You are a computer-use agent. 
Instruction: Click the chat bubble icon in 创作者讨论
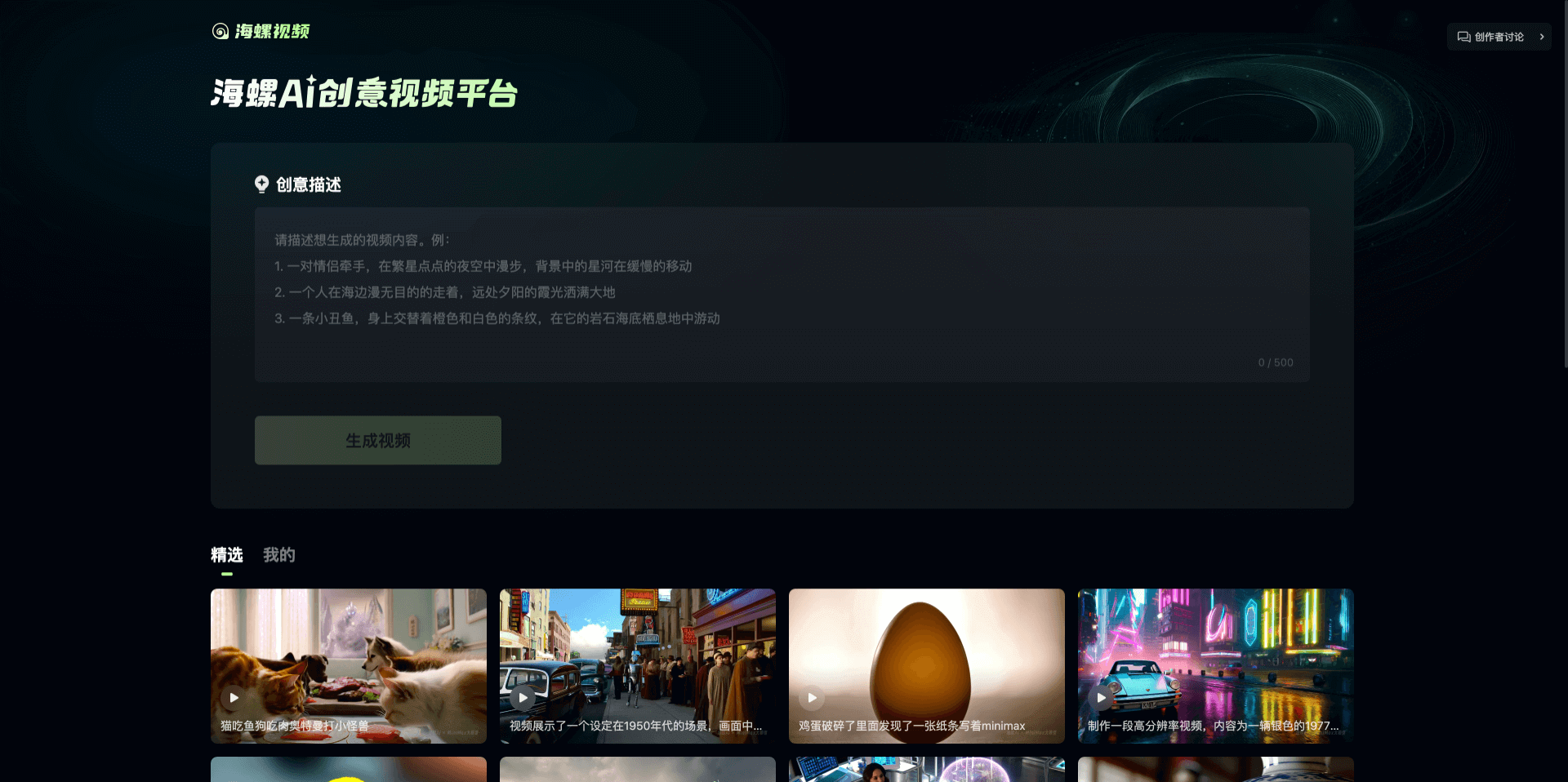click(1463, 36)
